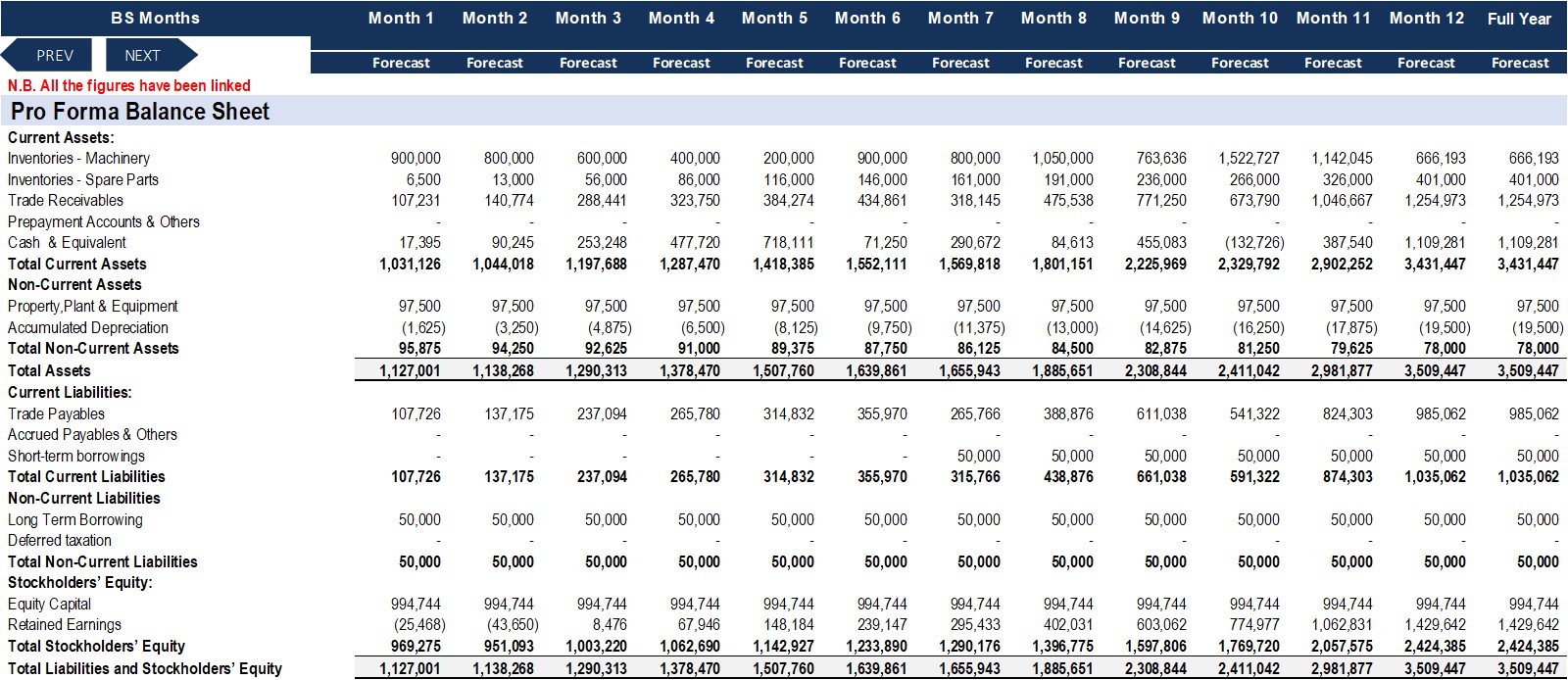Viewport: 1568px width, 680px height.
Task: Click Month 1 Machinery inventory value 900,000
Action: coord(416,158)
